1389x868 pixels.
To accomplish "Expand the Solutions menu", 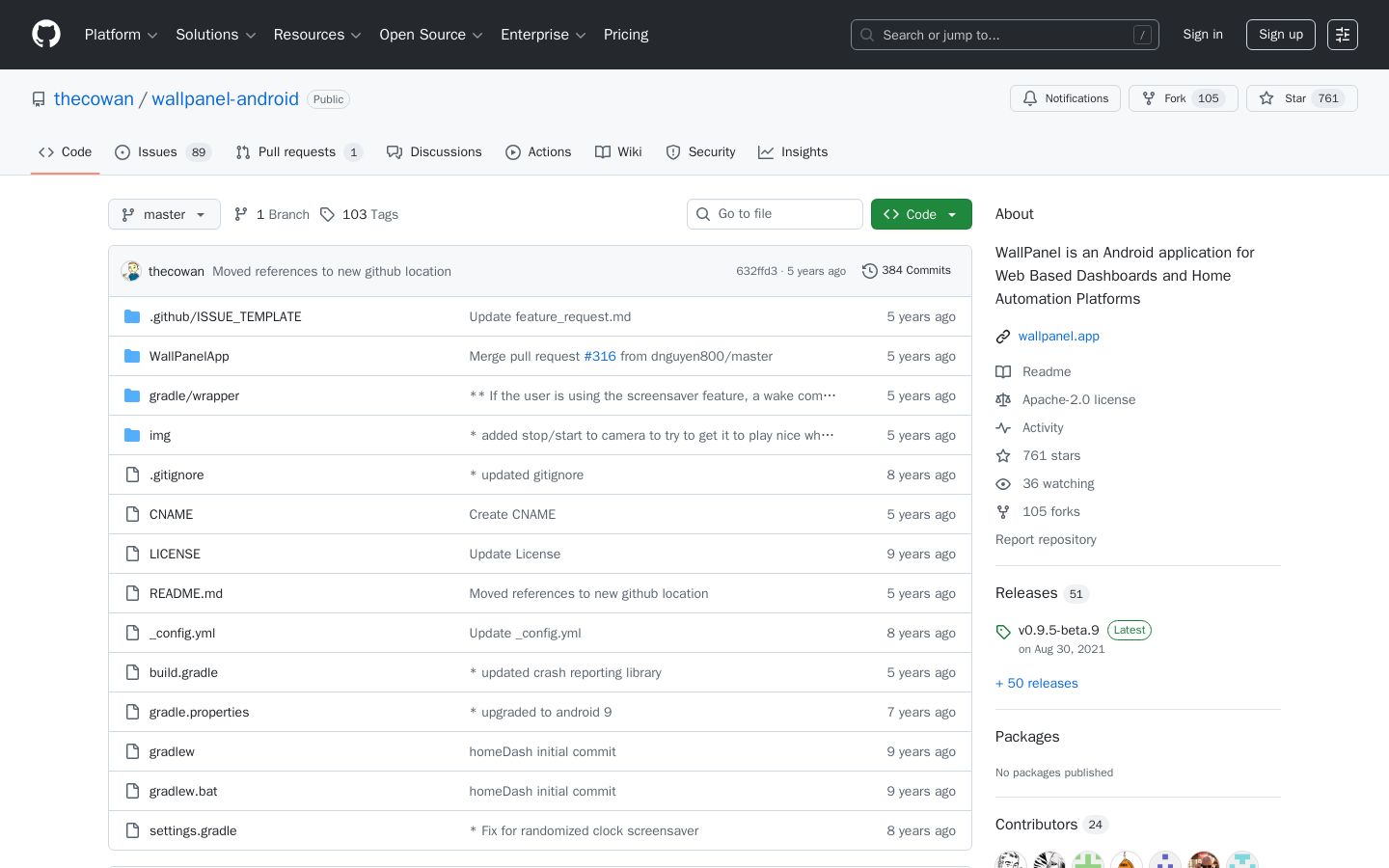I will pyautogui.click(x=215, y=35).
